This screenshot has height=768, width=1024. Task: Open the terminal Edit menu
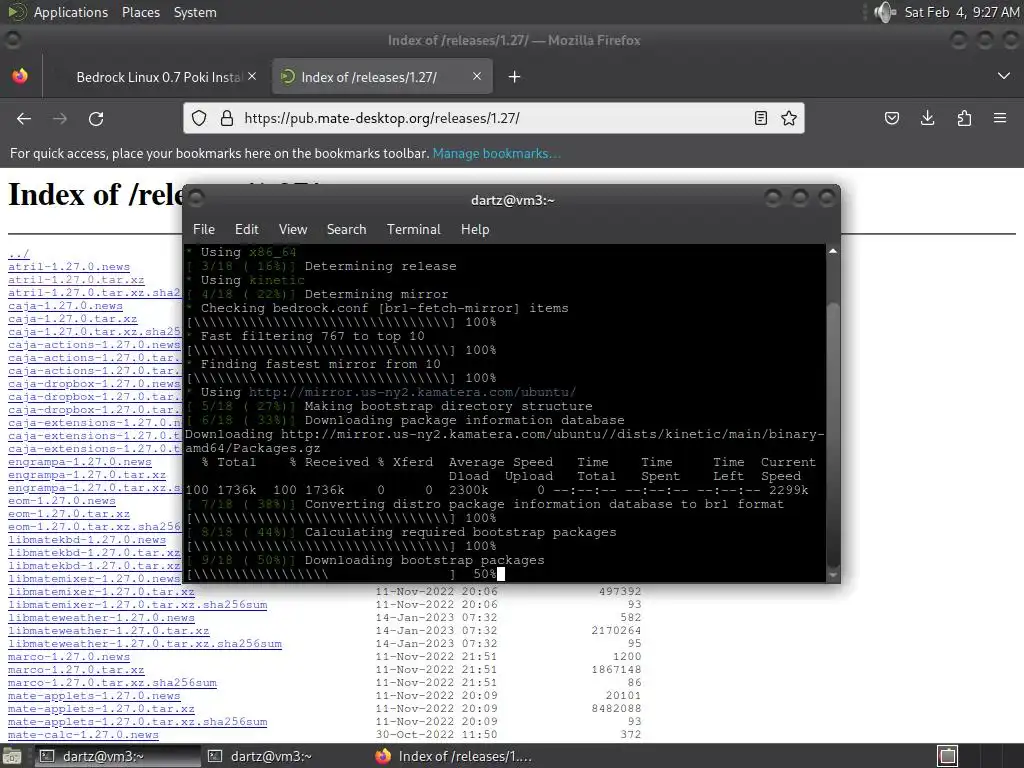pos(247,229)
